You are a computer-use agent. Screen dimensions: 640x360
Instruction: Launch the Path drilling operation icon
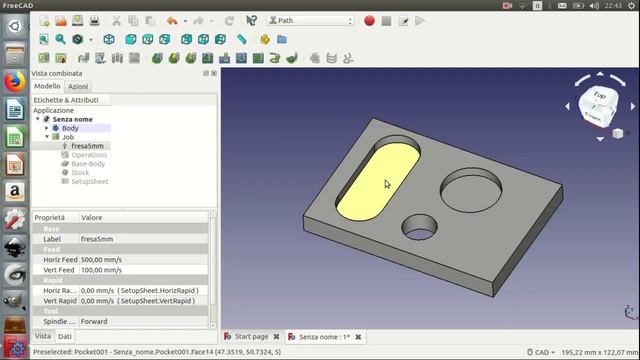[224, 58]
